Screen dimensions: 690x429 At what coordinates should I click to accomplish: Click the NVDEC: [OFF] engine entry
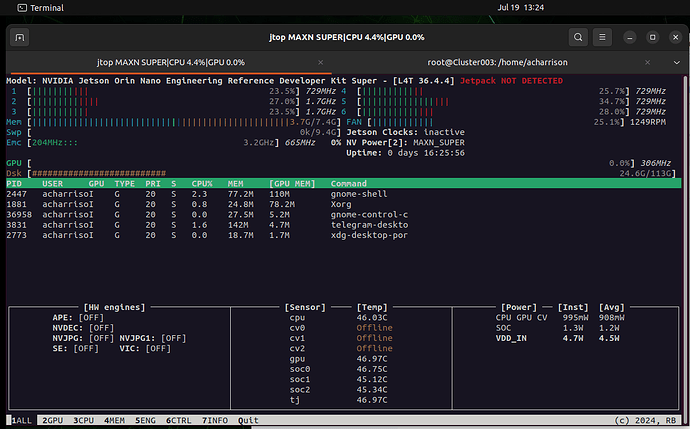pos(83,328)
